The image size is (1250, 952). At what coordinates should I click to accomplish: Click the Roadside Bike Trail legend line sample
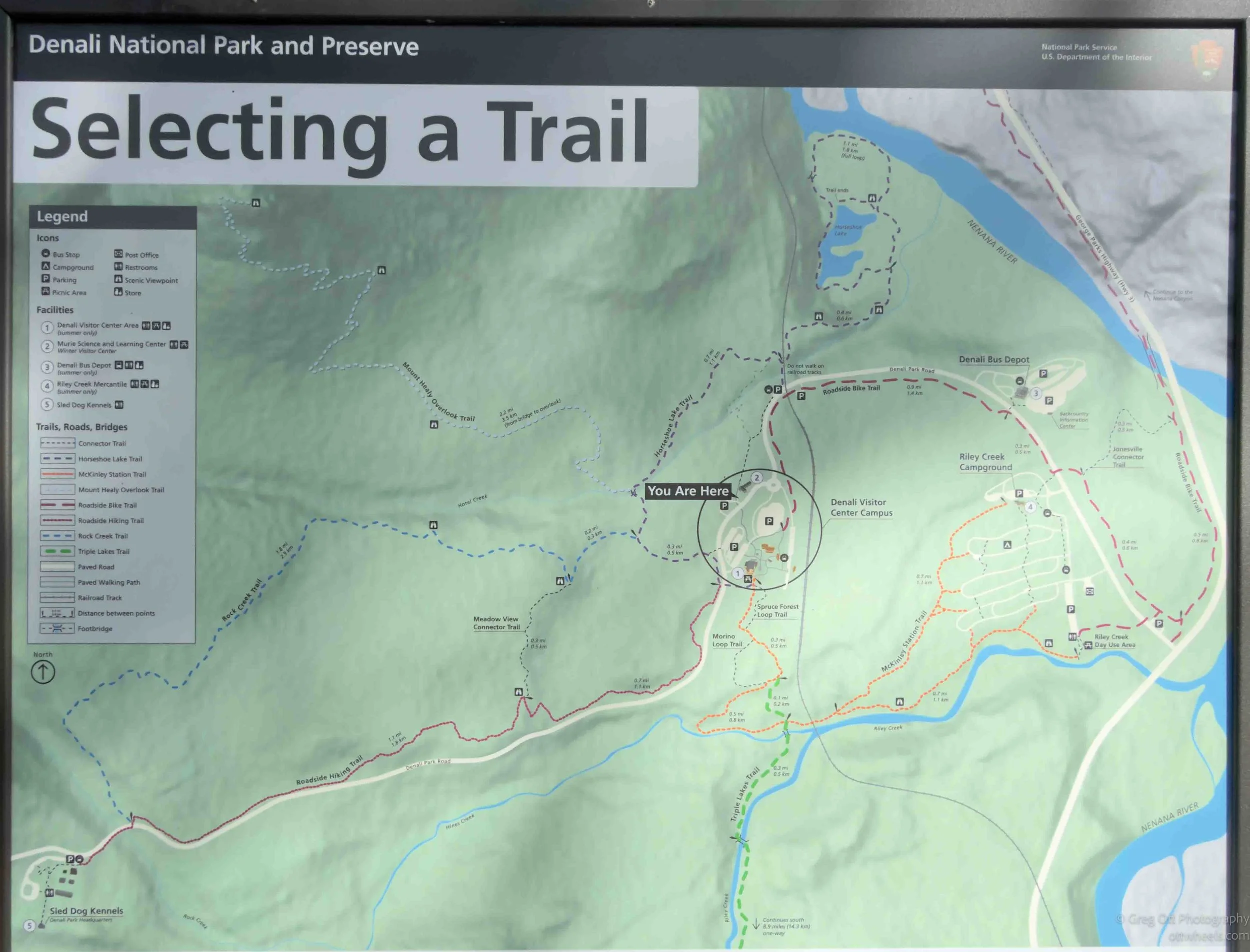click(x=57, y=504)
